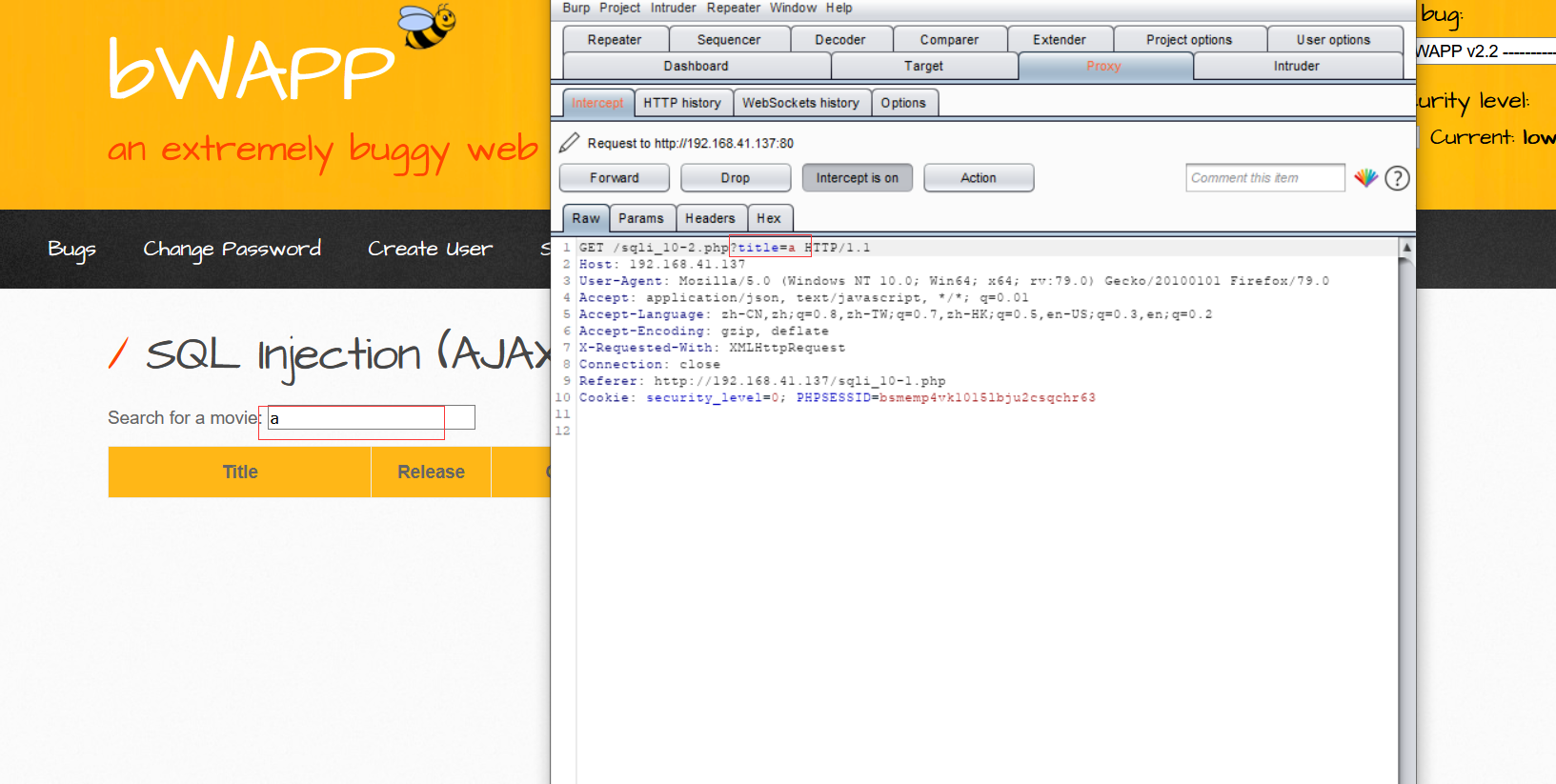
Task: Switch to the Extender tab
Action: tap(1060, 40)
